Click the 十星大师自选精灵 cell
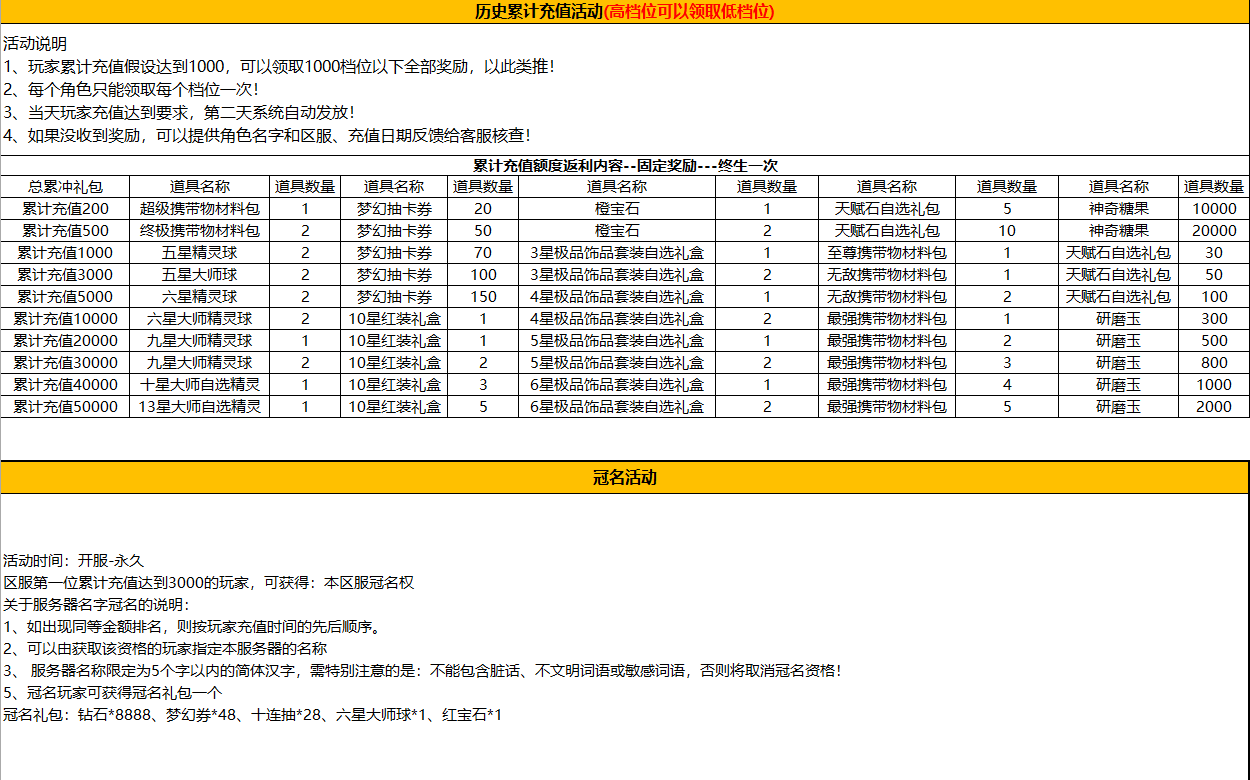 pos(199,385)
